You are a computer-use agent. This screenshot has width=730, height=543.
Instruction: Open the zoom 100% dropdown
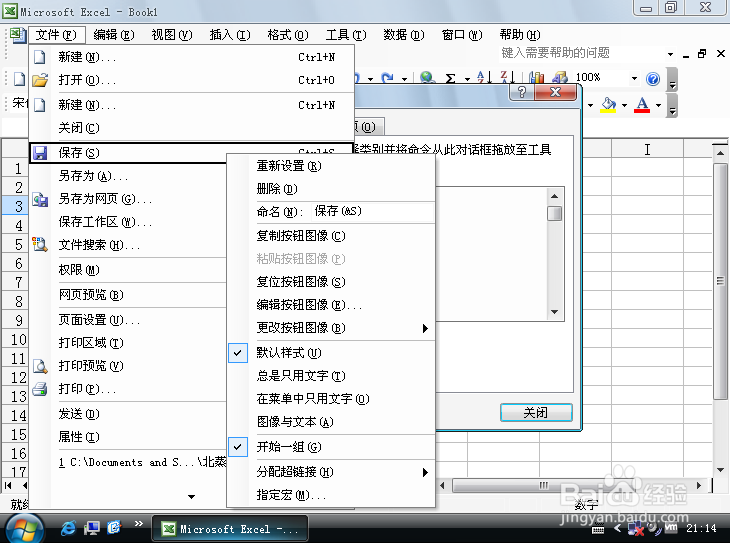click(x=634, y=78)
